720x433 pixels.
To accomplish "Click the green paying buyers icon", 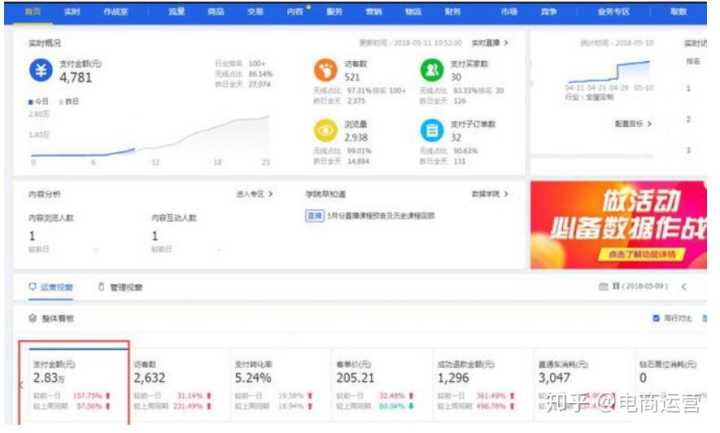I will click(432, 70).
